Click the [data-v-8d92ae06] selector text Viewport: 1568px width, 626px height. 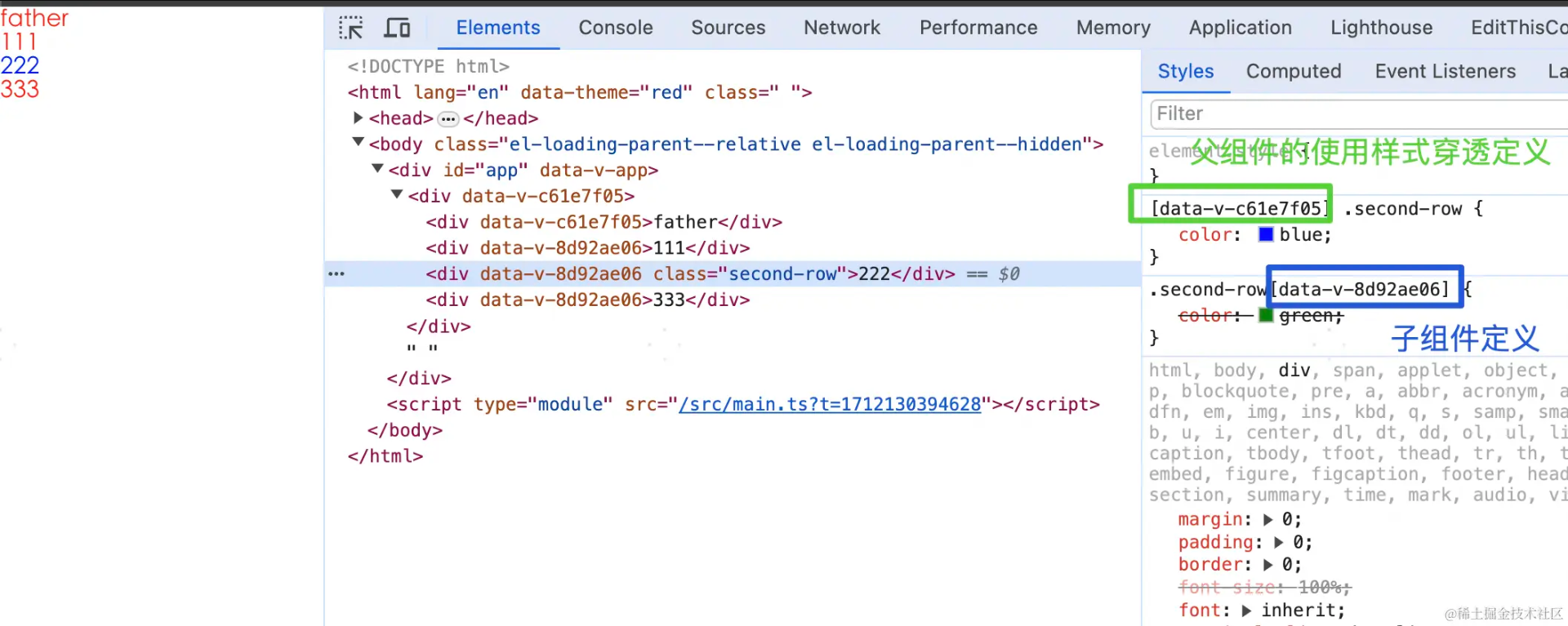point(1360,290)
